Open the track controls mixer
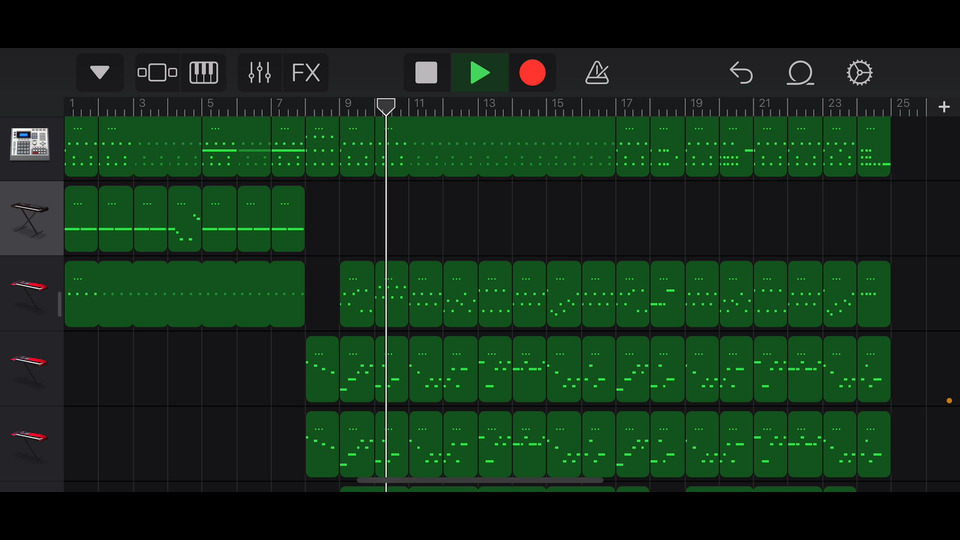This screenshot has height=540, width=960. pyautogui.click(x=260, y=73)
